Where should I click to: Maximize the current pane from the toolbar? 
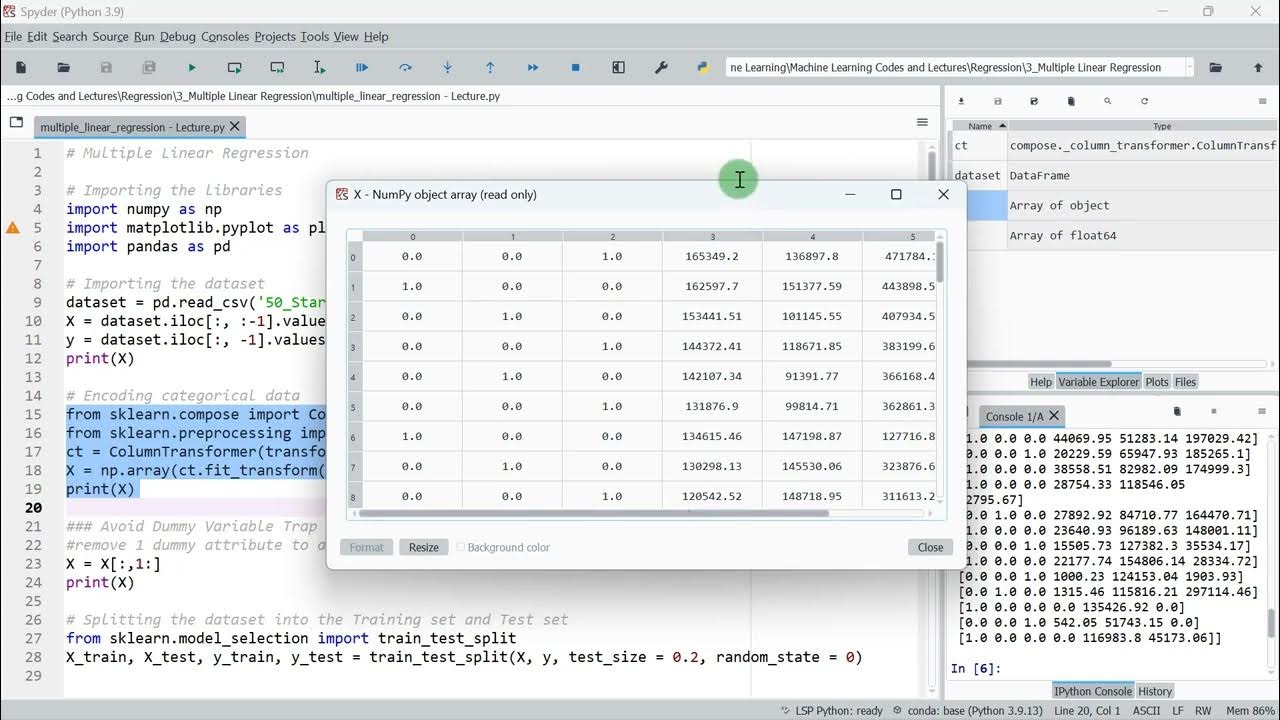coord(618,67)
